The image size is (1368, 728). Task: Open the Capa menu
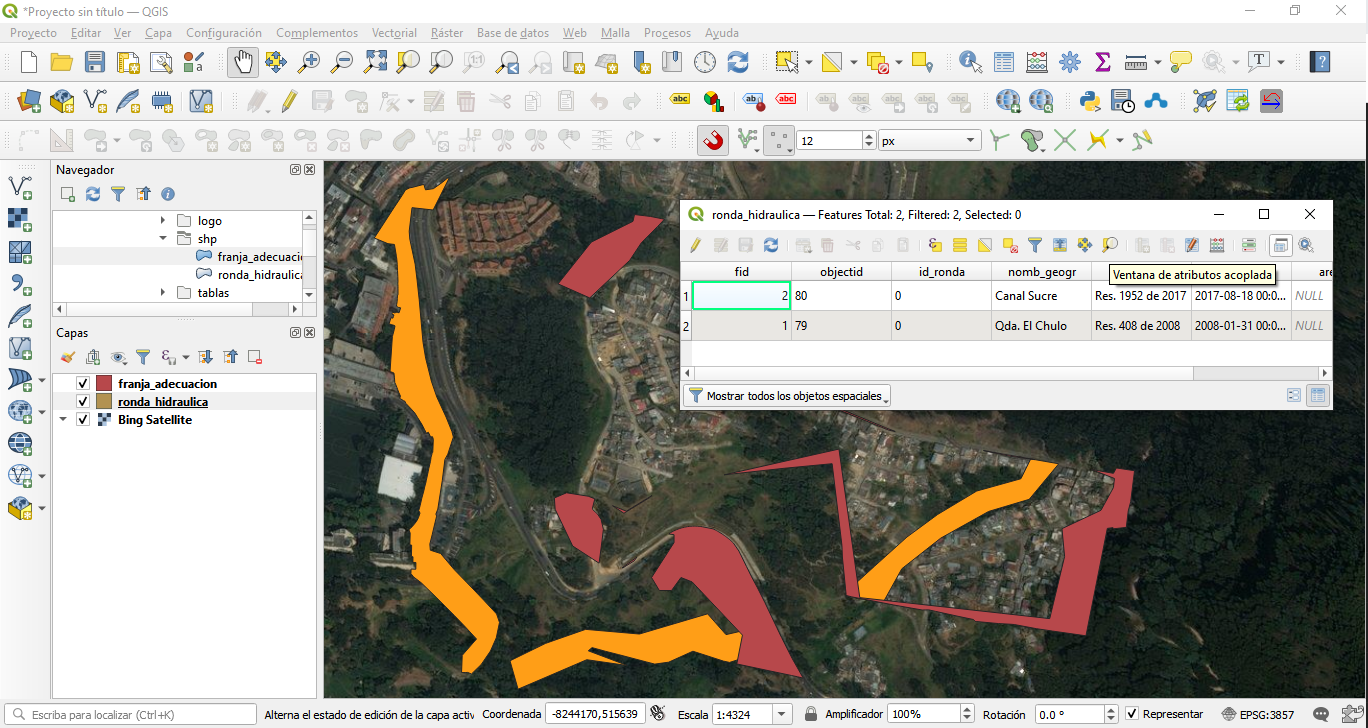point(158,33)
